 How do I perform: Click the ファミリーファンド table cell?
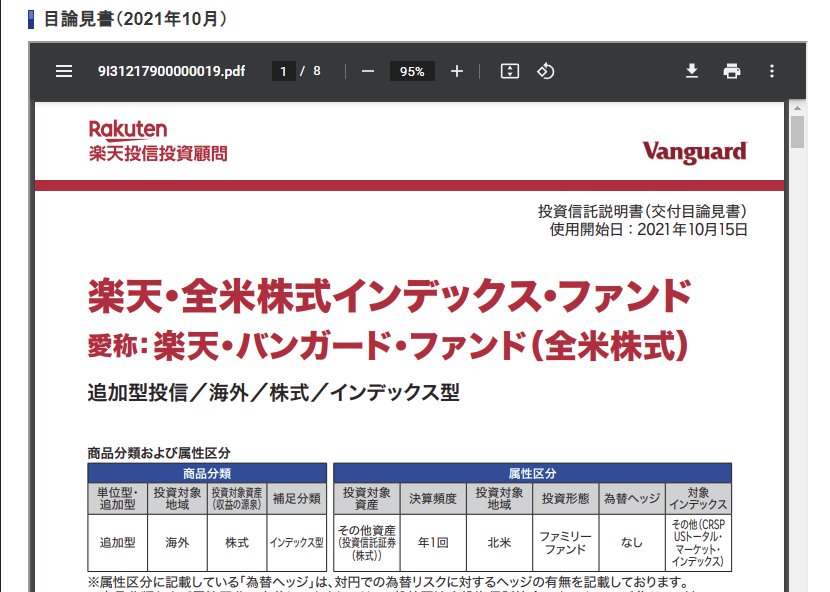[x=565, y=543]
